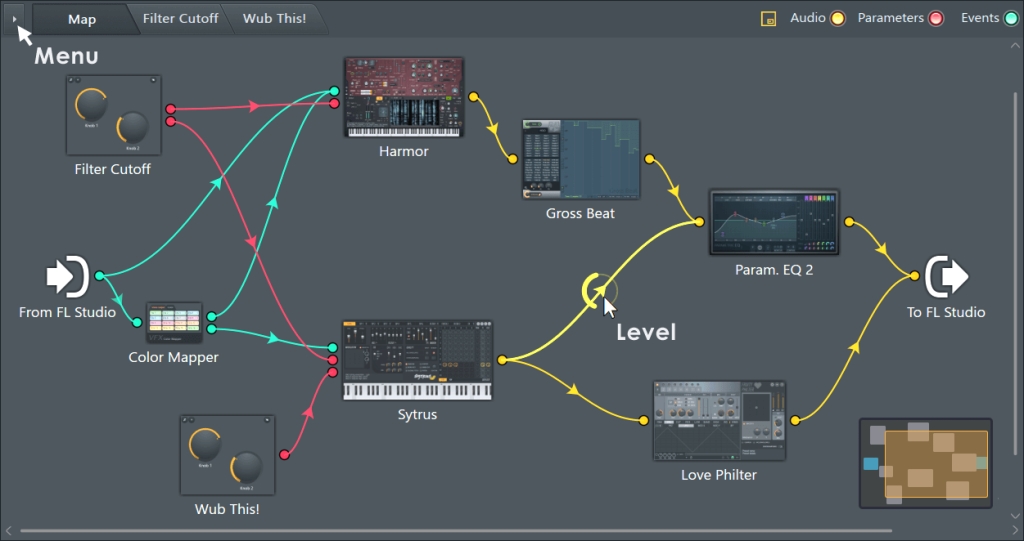This screenshot has width=1024, height=541.
Task: Click the Harmor label under its node
Action: pyautogui.click(x=404, y=151)
